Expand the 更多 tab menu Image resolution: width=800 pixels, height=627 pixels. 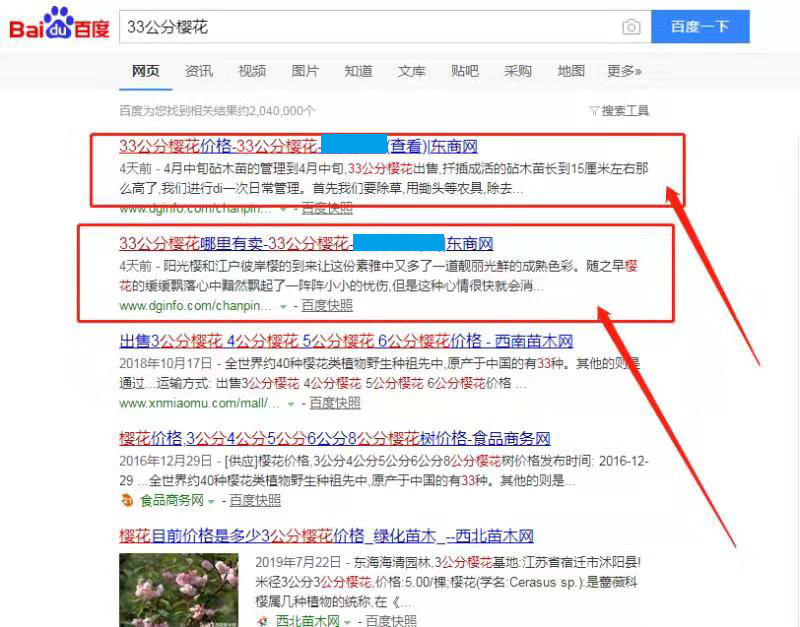coord(624,71)
